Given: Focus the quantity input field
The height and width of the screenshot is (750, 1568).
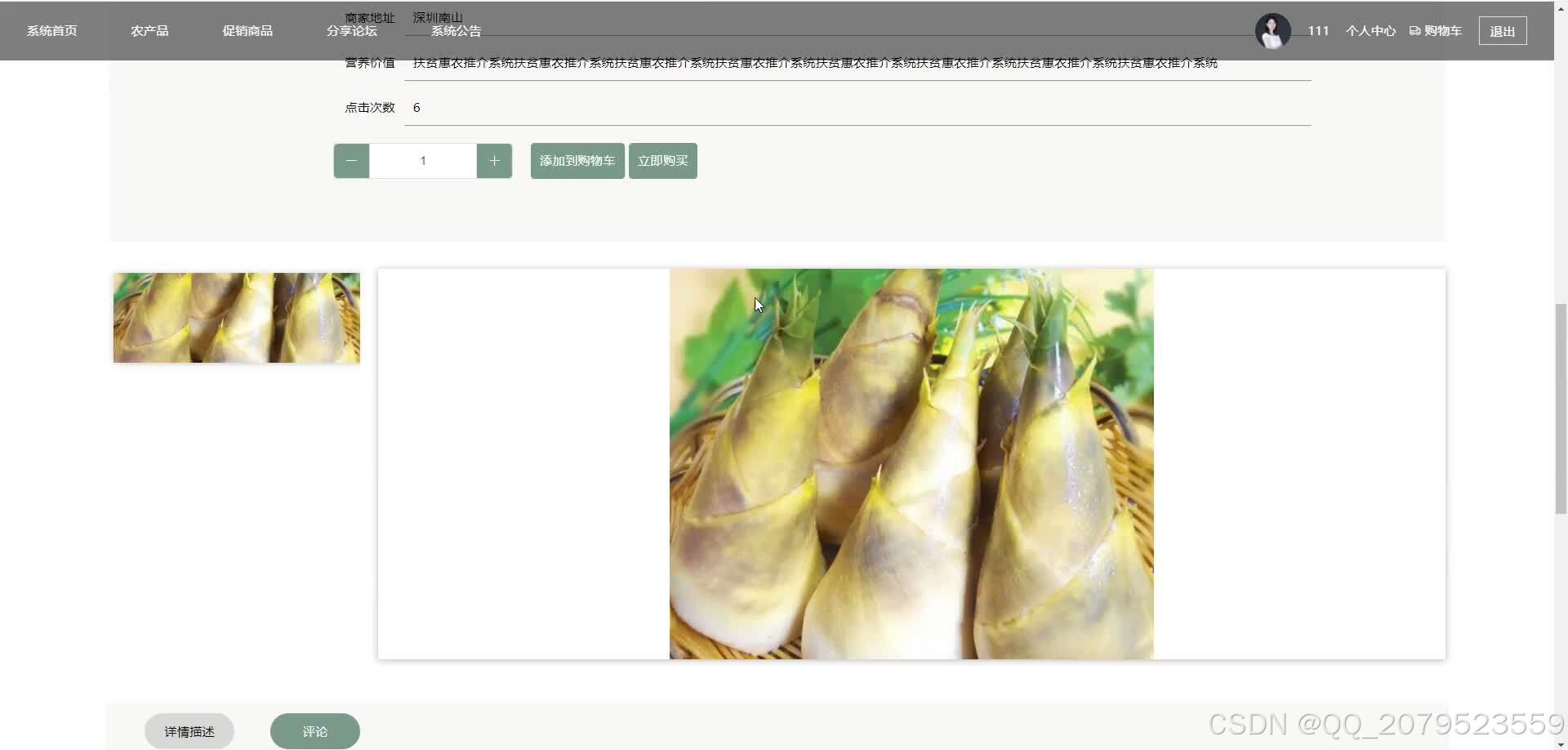Looking at the screenshot, I should [x=423, y=161].
